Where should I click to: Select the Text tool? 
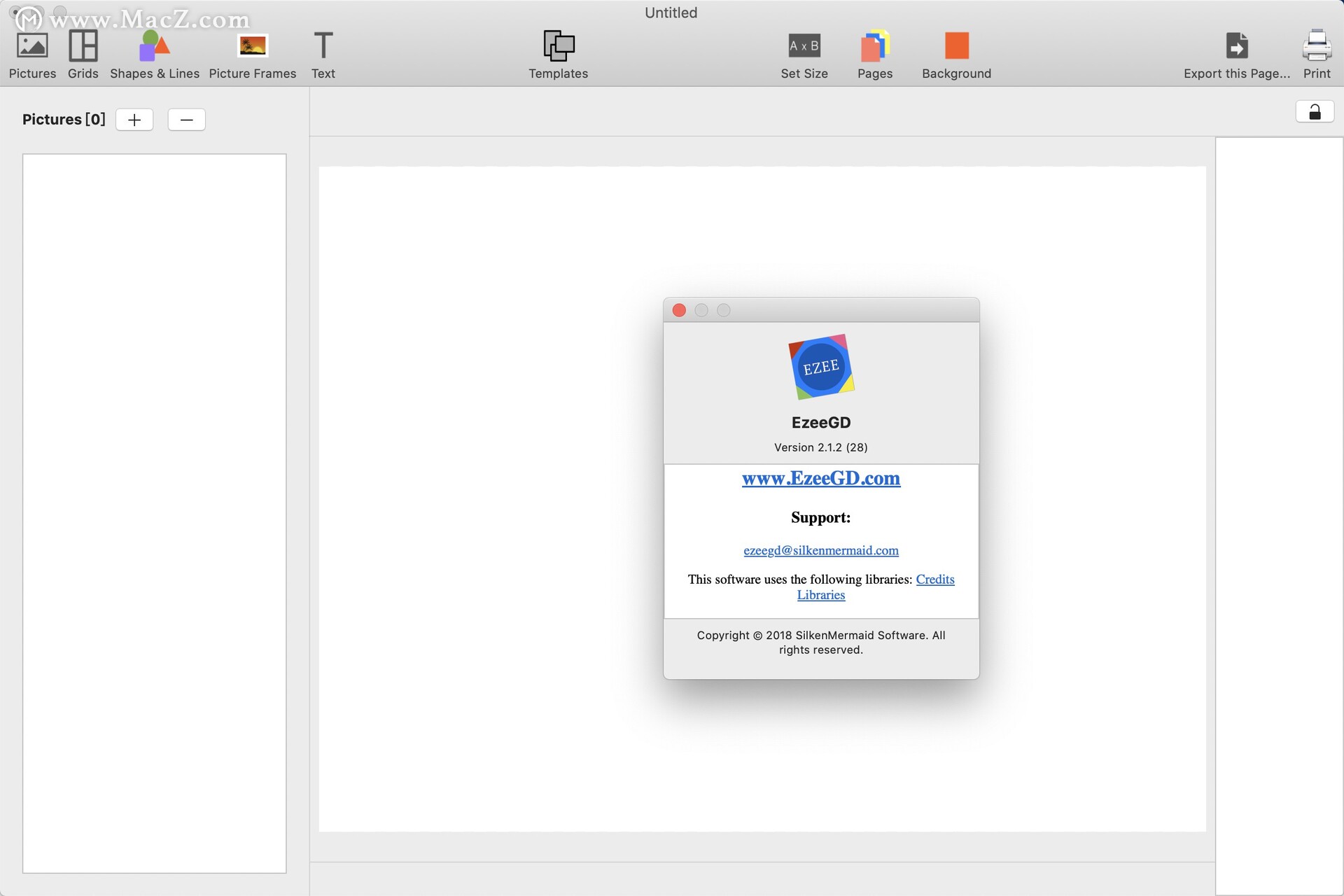[323, 55]
